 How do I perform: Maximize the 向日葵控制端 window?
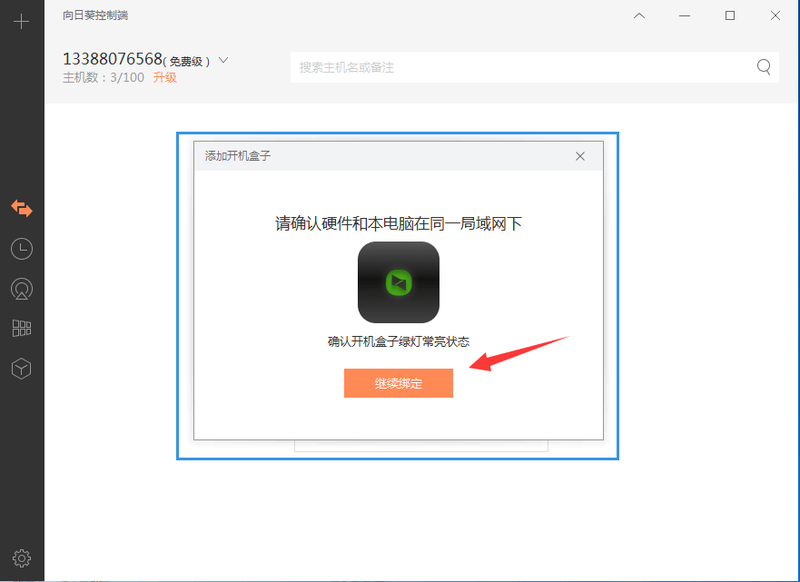point(730,16)
